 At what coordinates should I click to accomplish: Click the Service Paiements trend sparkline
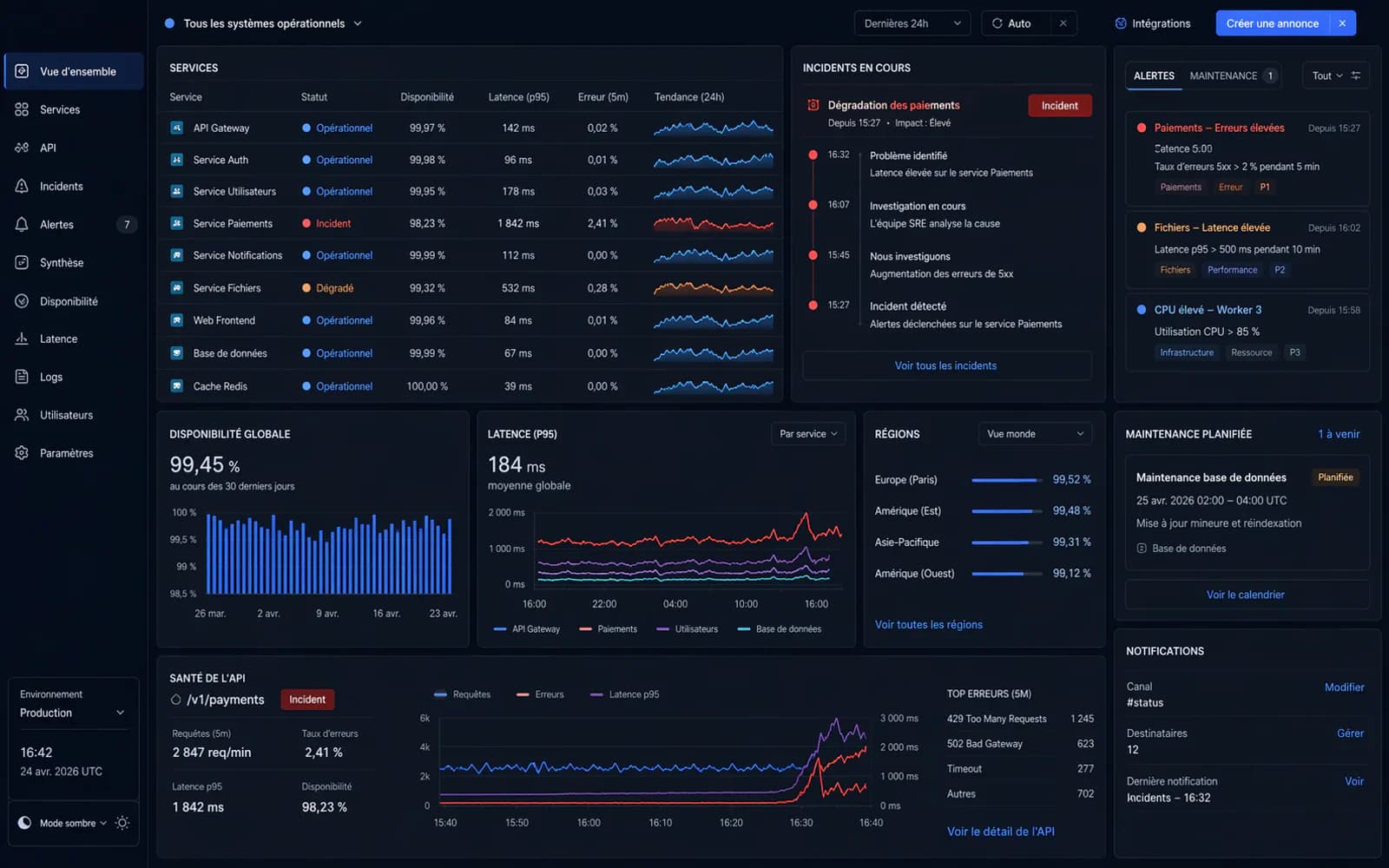(x=713, y=223)
